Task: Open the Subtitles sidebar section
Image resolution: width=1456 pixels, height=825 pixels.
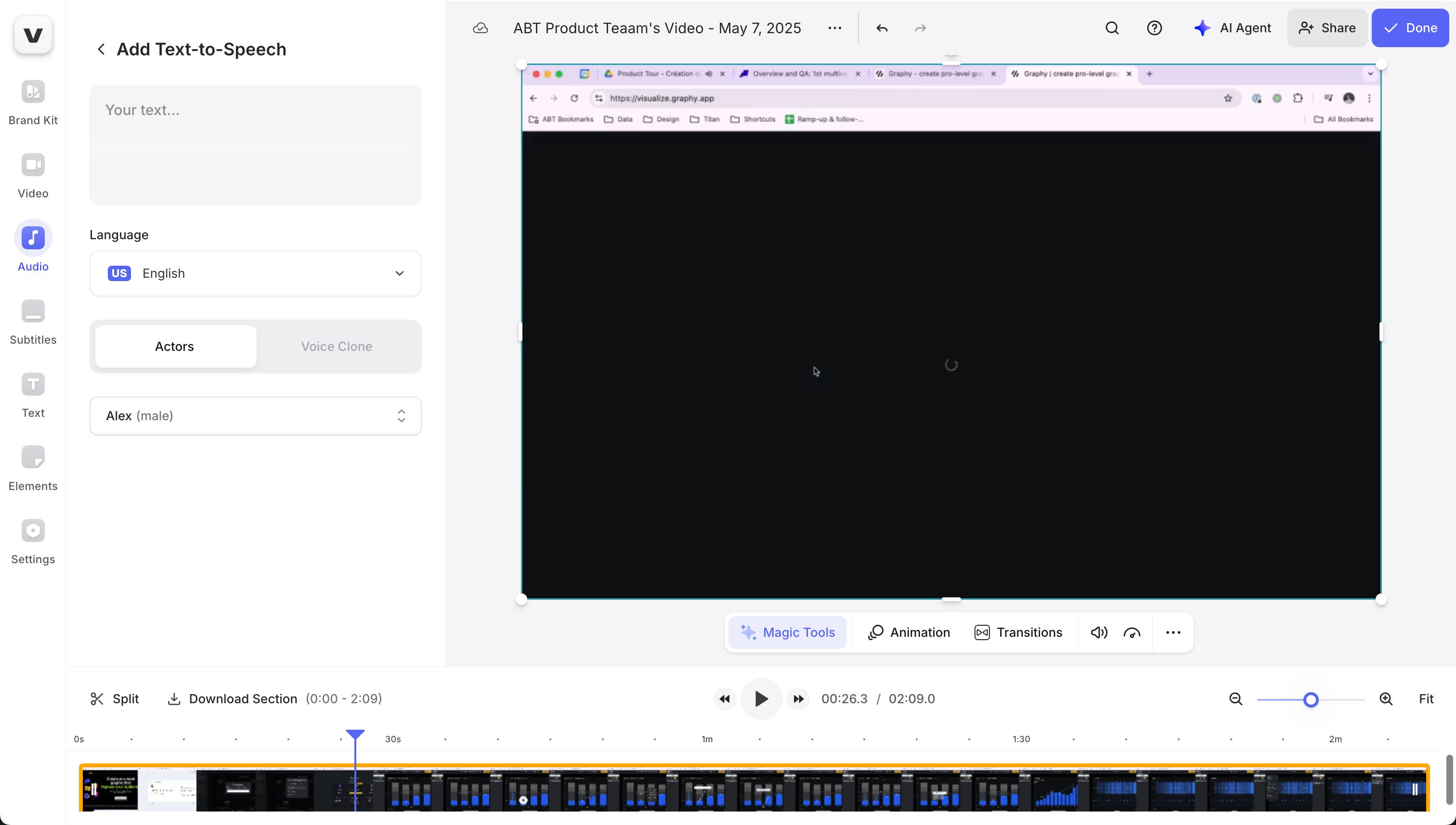Action: (33, 322)
